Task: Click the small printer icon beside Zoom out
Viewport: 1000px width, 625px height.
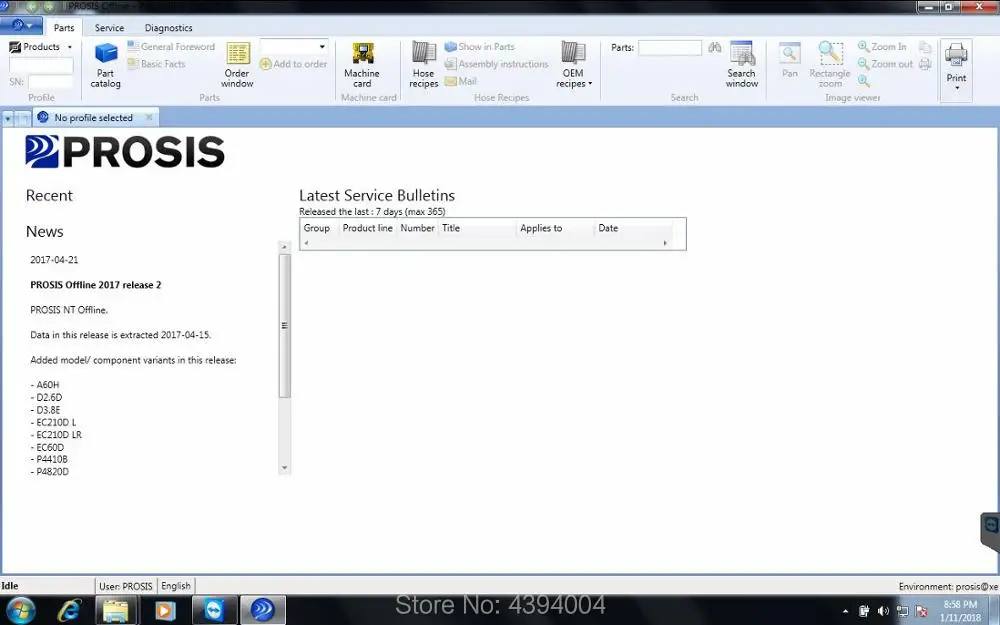Action: click(925, 64)
